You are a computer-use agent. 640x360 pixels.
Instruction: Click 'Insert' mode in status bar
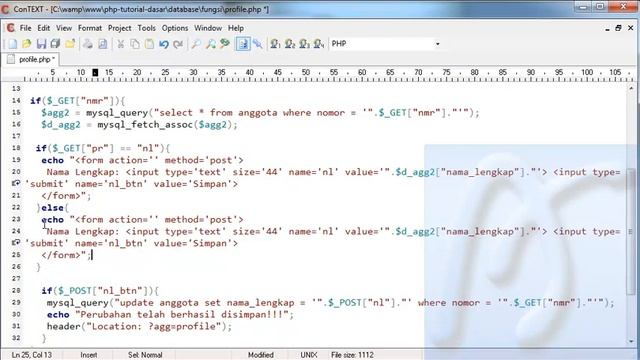(89, 355)
